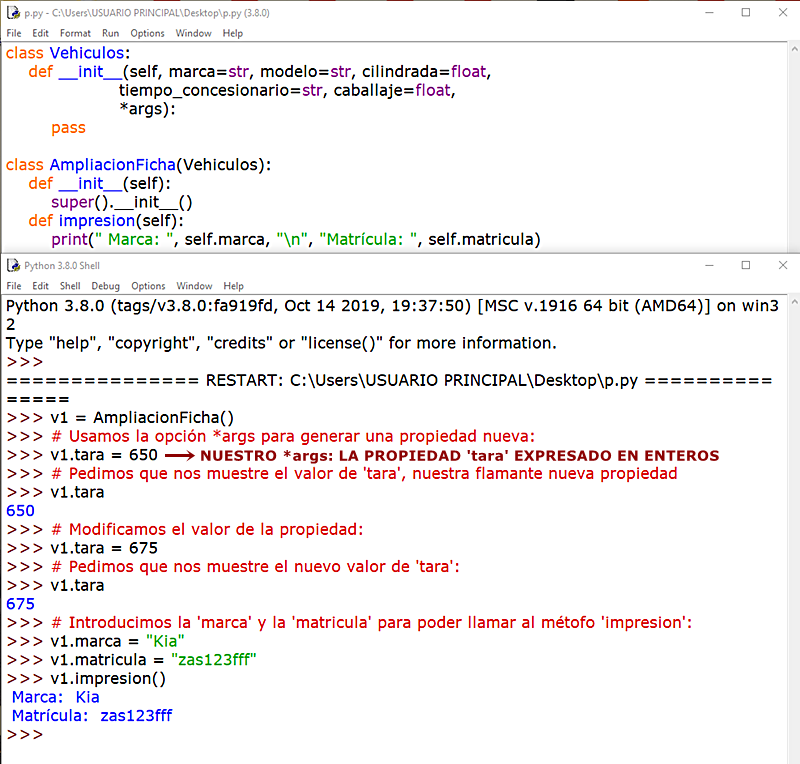Open the Help menu in the shell window
Viewport: 800px width, 764px height.
pyautogui.click(x=232, y=285)
